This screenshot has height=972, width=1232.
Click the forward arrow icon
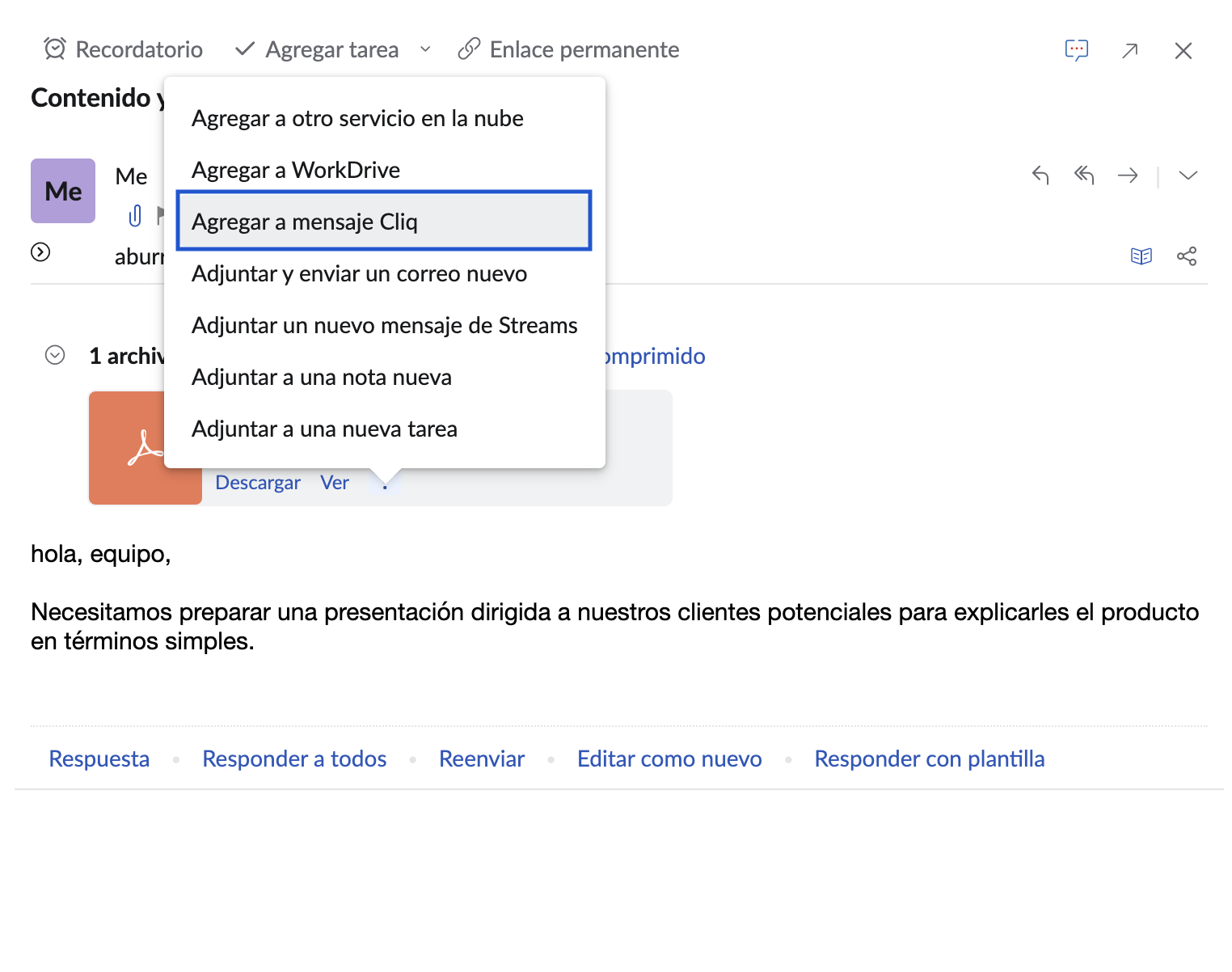pos(1128,175)
